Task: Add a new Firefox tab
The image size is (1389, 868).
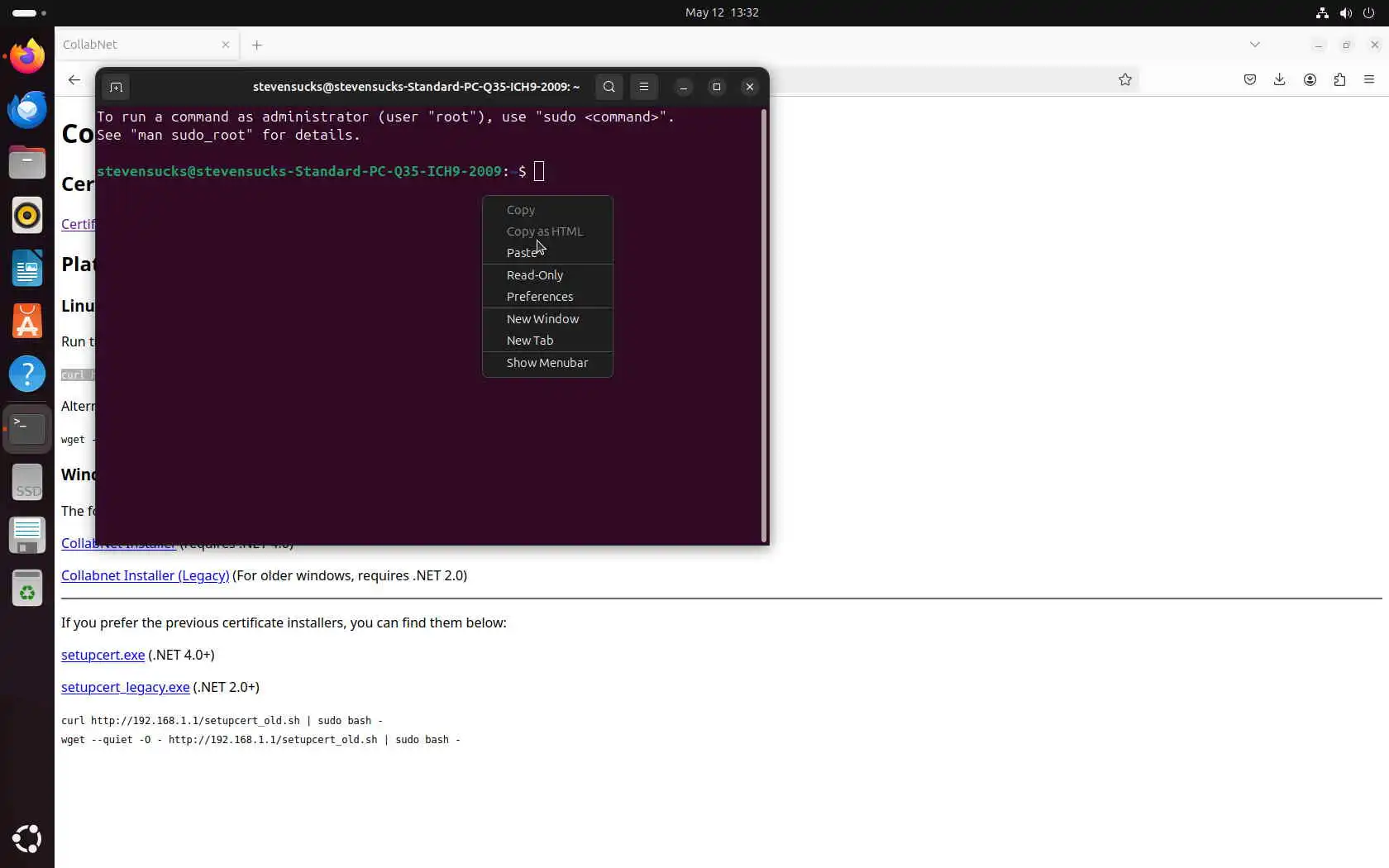Action: pos(257,45)
